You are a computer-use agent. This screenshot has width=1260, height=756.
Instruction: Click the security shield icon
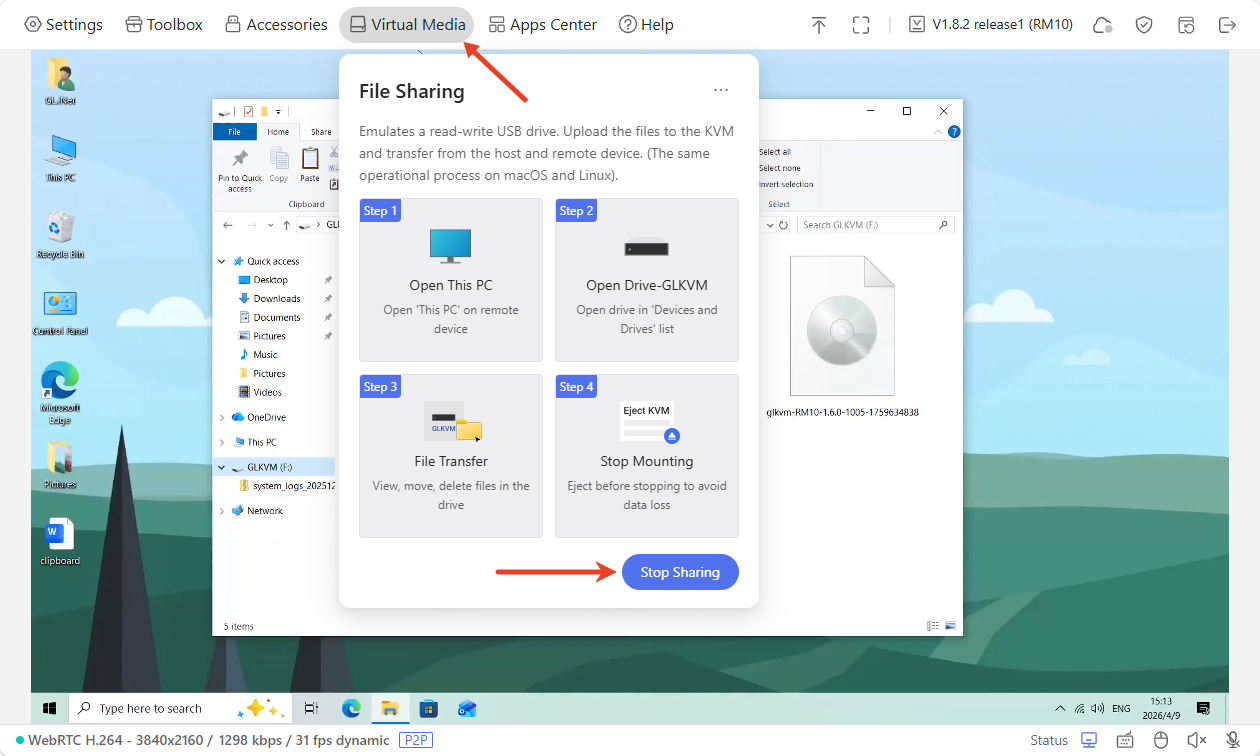pos(1144,25)
